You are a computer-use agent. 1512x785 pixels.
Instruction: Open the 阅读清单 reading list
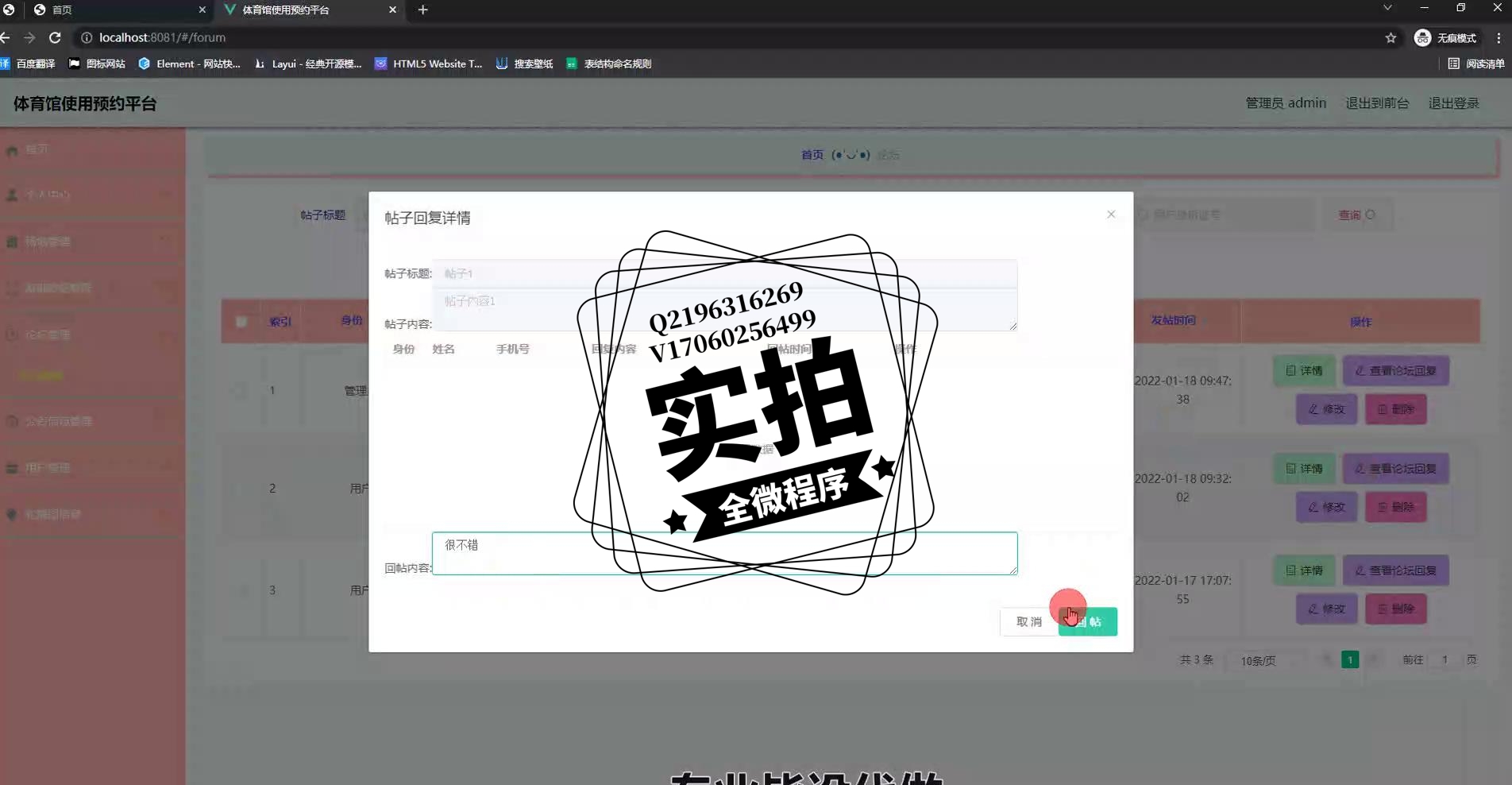click(x=1475, y=64)
